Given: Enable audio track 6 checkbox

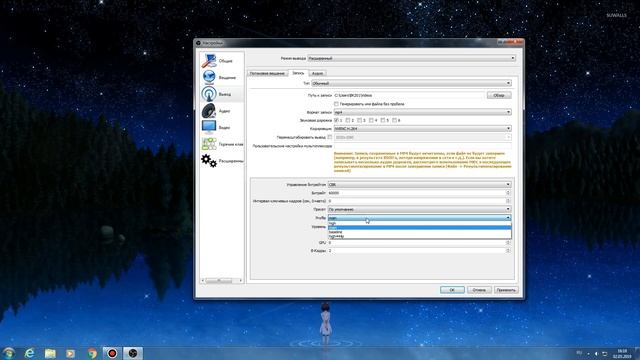Looking at the screenshot, I should click(394, 120).
